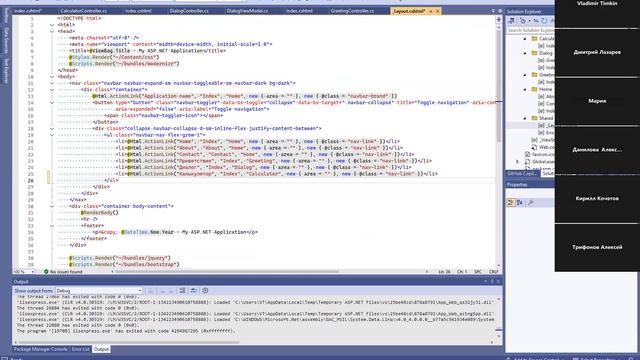Collapse the footer element fold marker
This screenshot has height=360, width=640.
pyautogui.click(x=52, y=226)
